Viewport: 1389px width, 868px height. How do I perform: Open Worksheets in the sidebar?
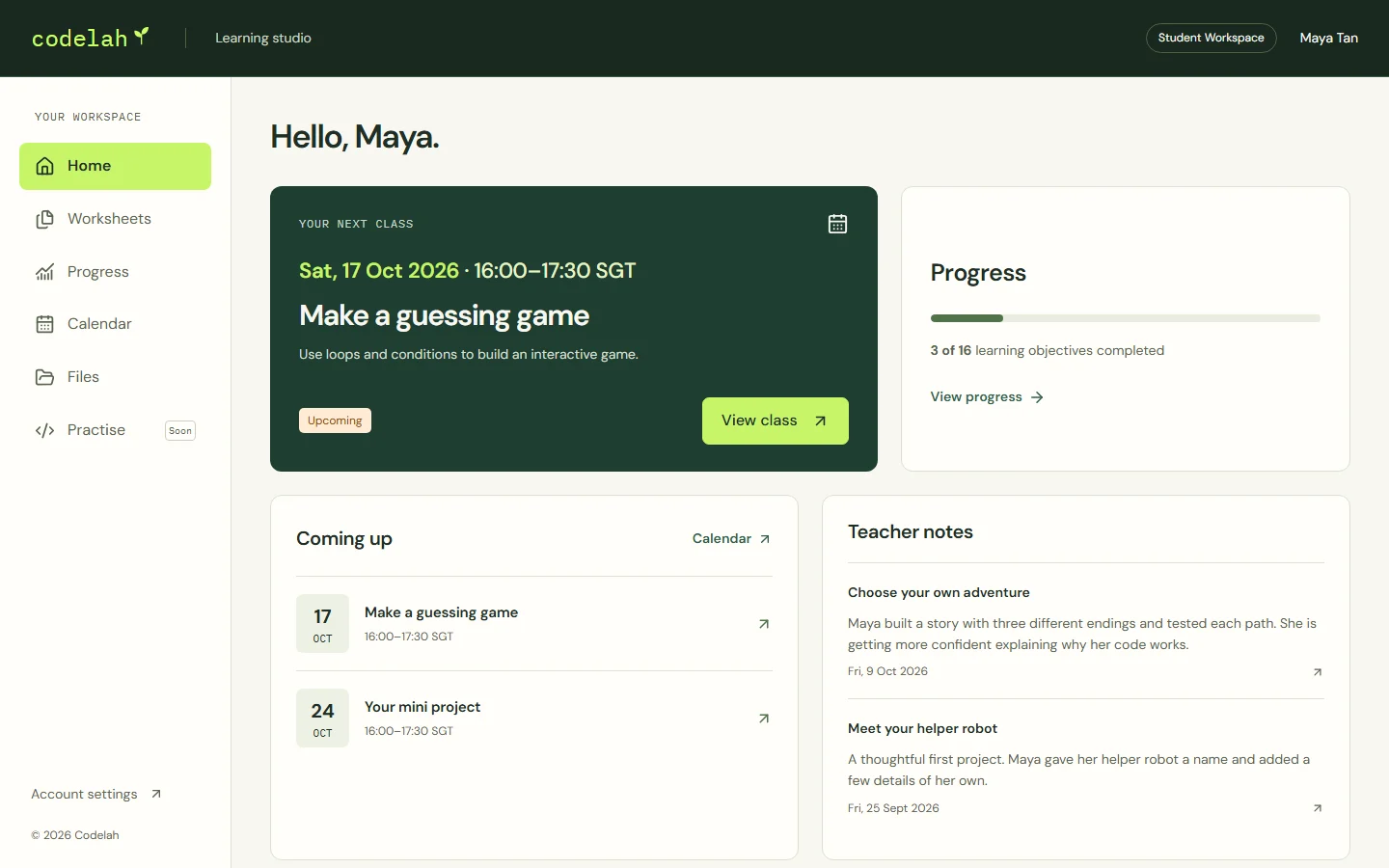click(x=115, y=219)
